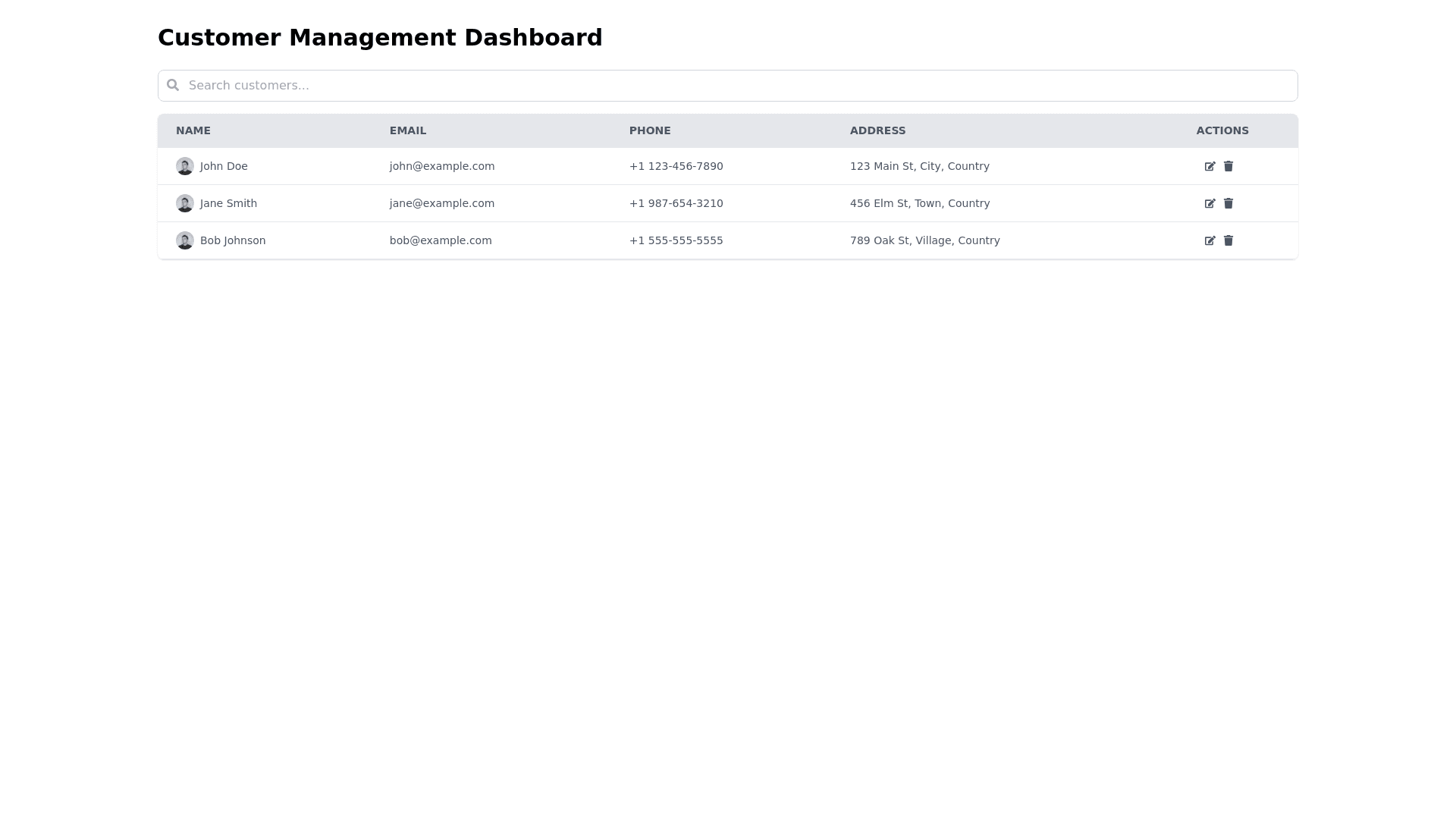Click the john@example.com email address

[442, 166]
